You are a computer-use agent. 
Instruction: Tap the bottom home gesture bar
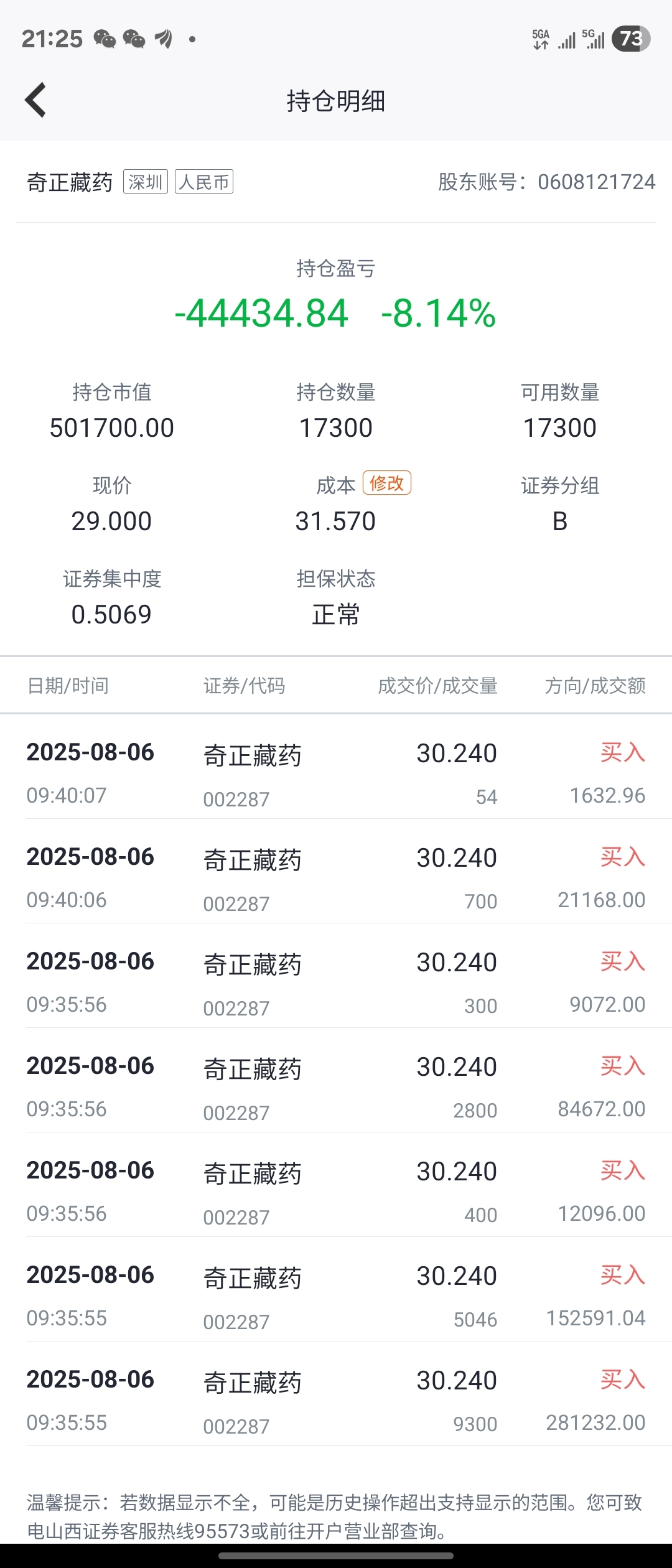(336, 1556)
